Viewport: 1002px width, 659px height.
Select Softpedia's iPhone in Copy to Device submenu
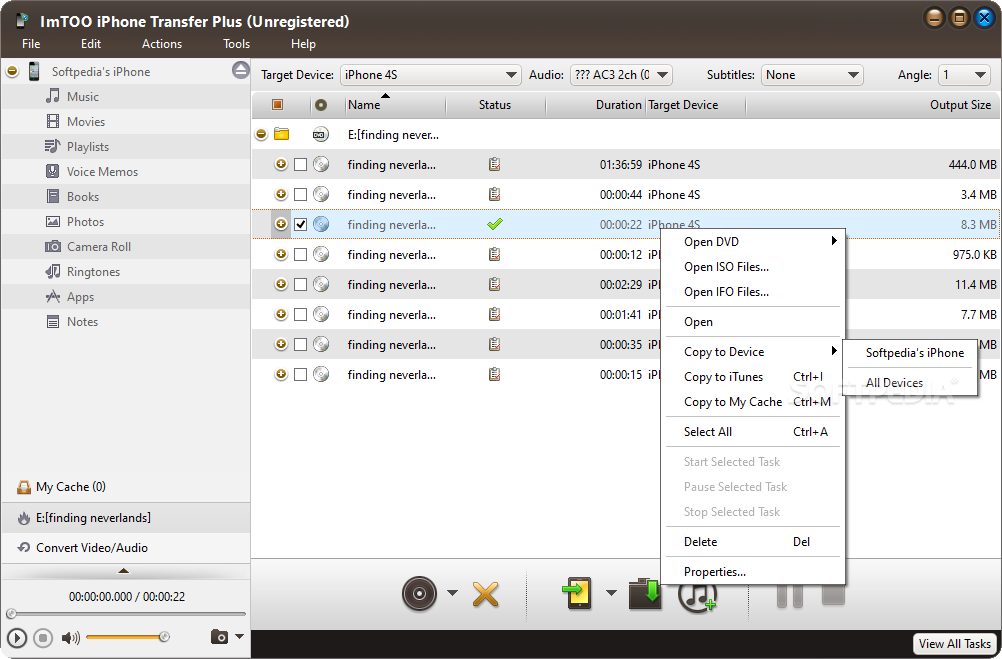click(910, 353)
